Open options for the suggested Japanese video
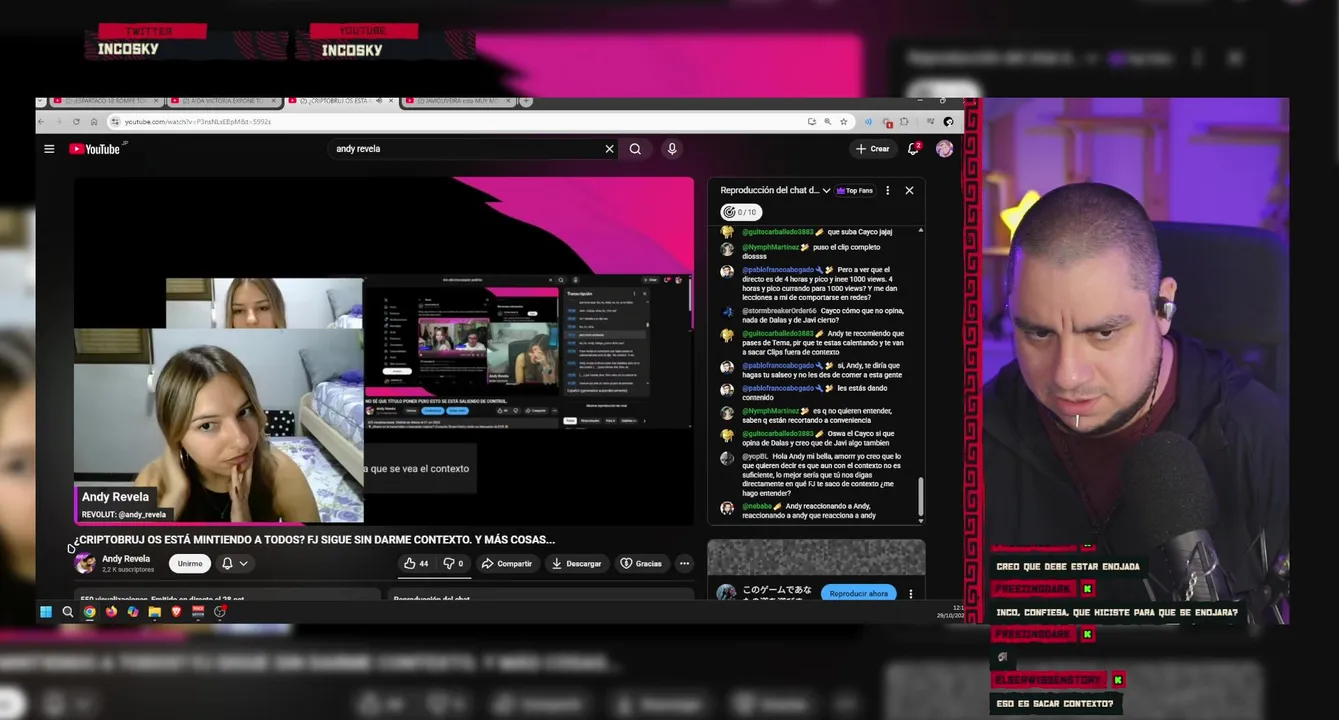 pyautogui.click(x=910, y=593)
